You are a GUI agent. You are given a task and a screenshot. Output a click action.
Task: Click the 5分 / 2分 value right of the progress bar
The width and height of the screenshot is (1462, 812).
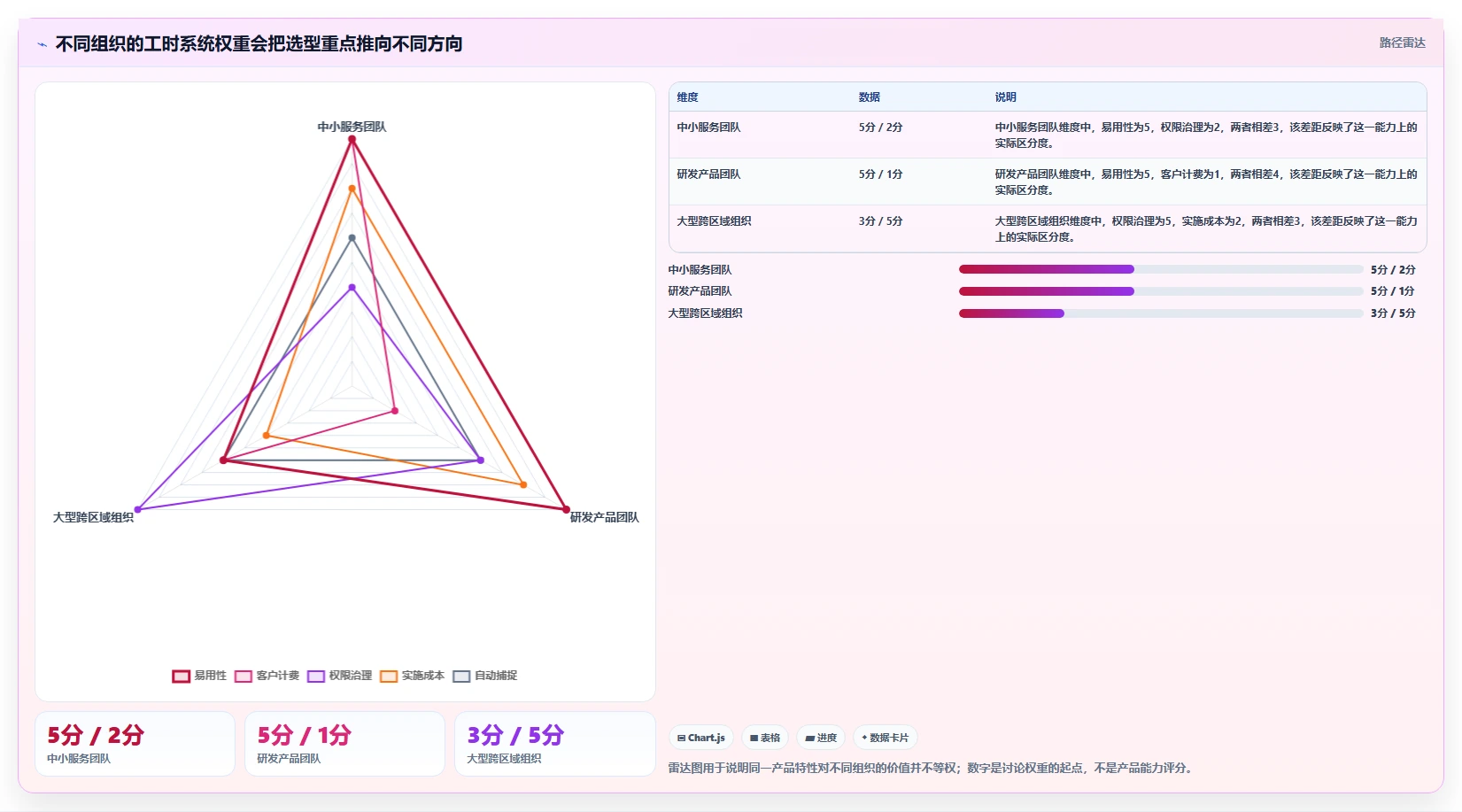[1393, 270]
